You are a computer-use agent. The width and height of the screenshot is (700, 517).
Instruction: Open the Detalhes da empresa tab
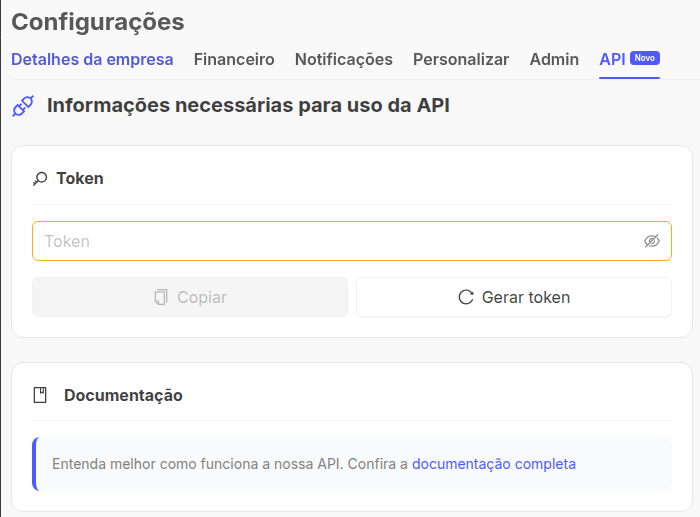click(x=92, y=59)
